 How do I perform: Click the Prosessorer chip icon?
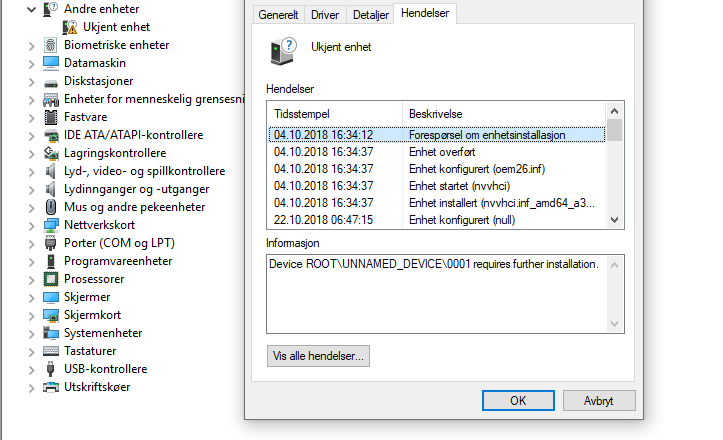coord(51,279)
